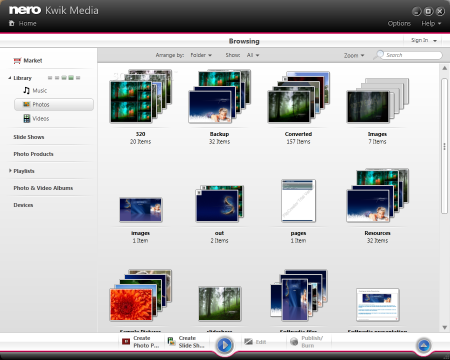Open the Options menu
450x360 pixels.
click(x=399, y=23)
